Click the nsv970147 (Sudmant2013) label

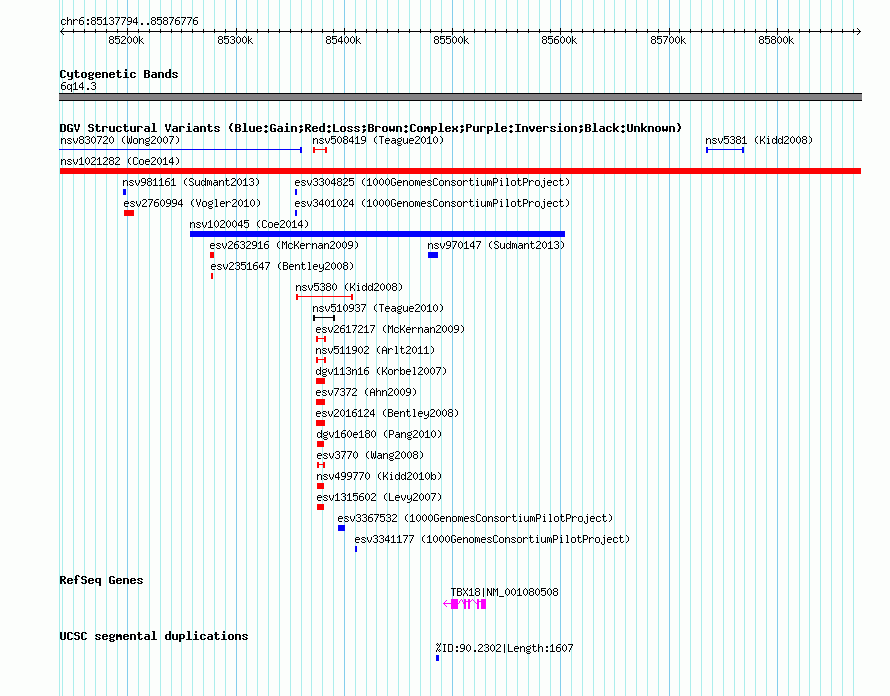pyautogui.click(x=496, y=245)
